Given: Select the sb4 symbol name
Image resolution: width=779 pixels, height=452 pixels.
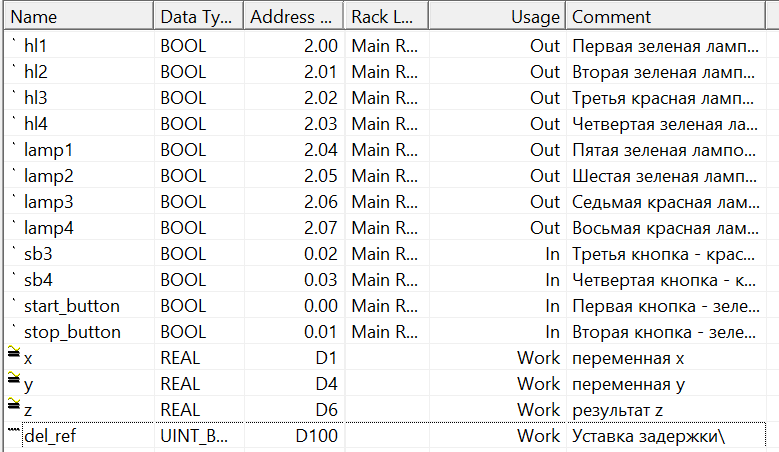Looking at the screenshot, I should (x=38, y=280).
